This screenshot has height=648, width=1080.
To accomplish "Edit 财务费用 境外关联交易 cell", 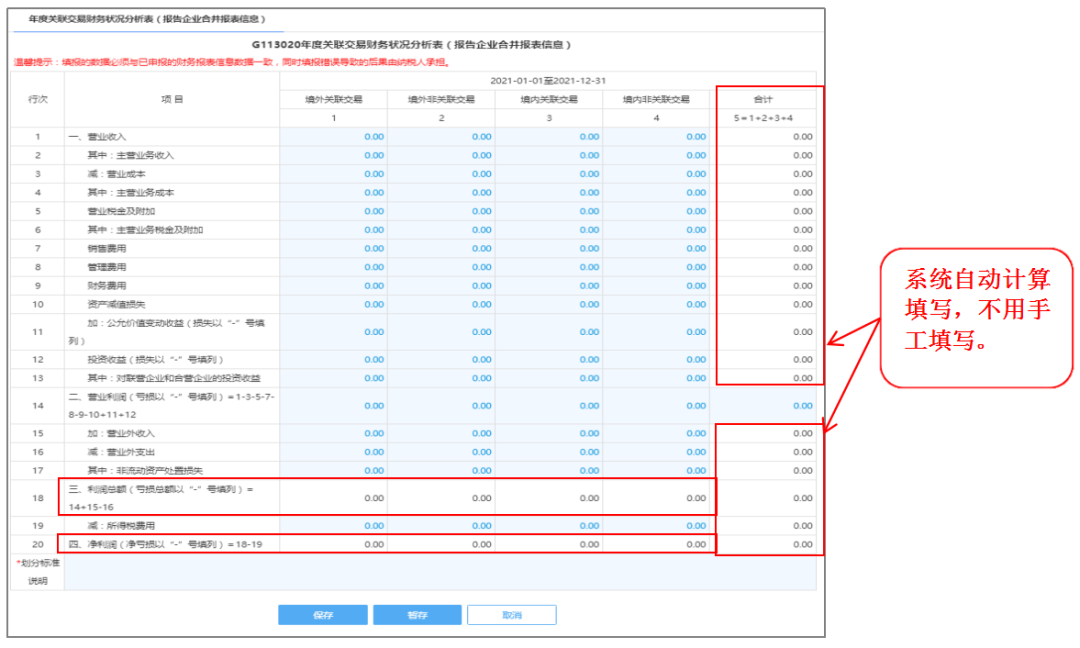I will (x=333, y=285).
